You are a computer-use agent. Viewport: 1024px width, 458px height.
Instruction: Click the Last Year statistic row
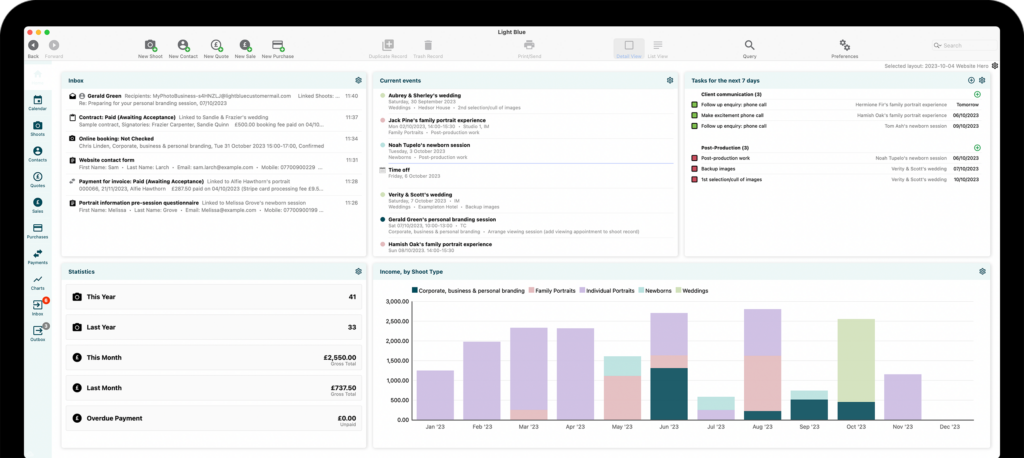click(214, 327)
